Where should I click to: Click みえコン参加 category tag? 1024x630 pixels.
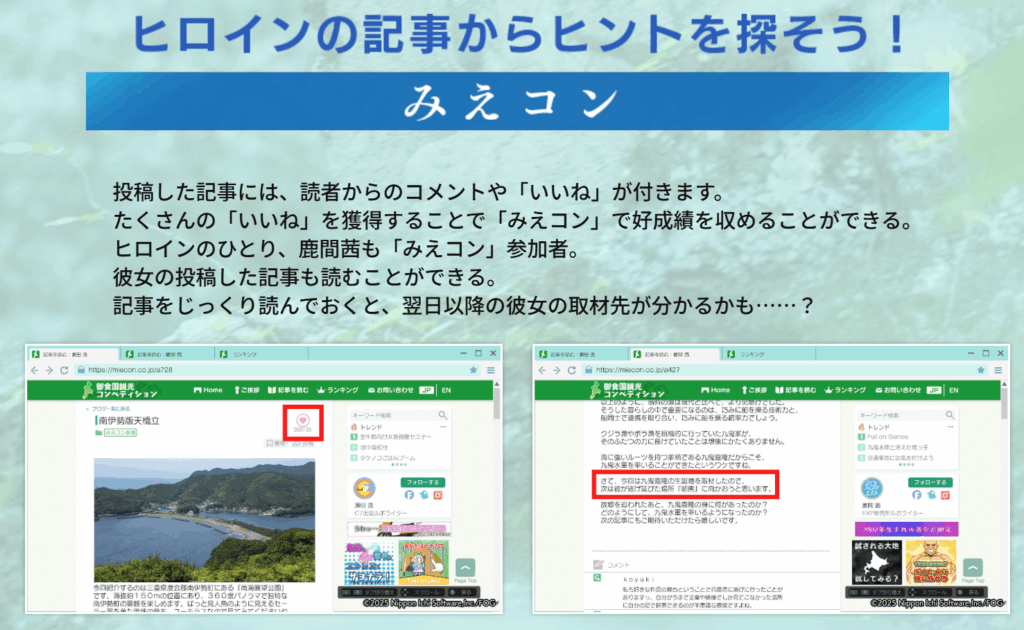120,433
